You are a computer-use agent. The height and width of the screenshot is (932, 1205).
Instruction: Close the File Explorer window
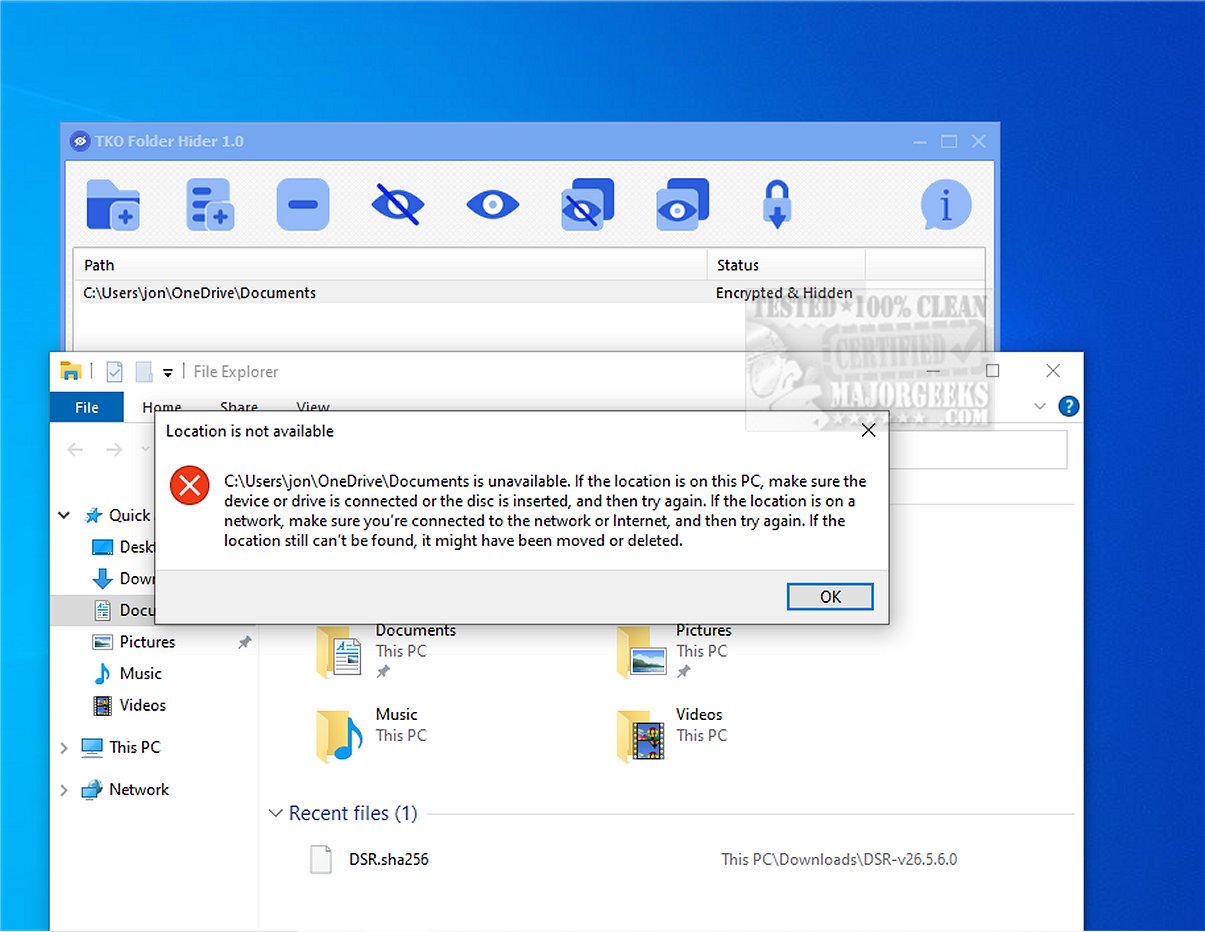pyautogui.click(x=1053, y=371)
